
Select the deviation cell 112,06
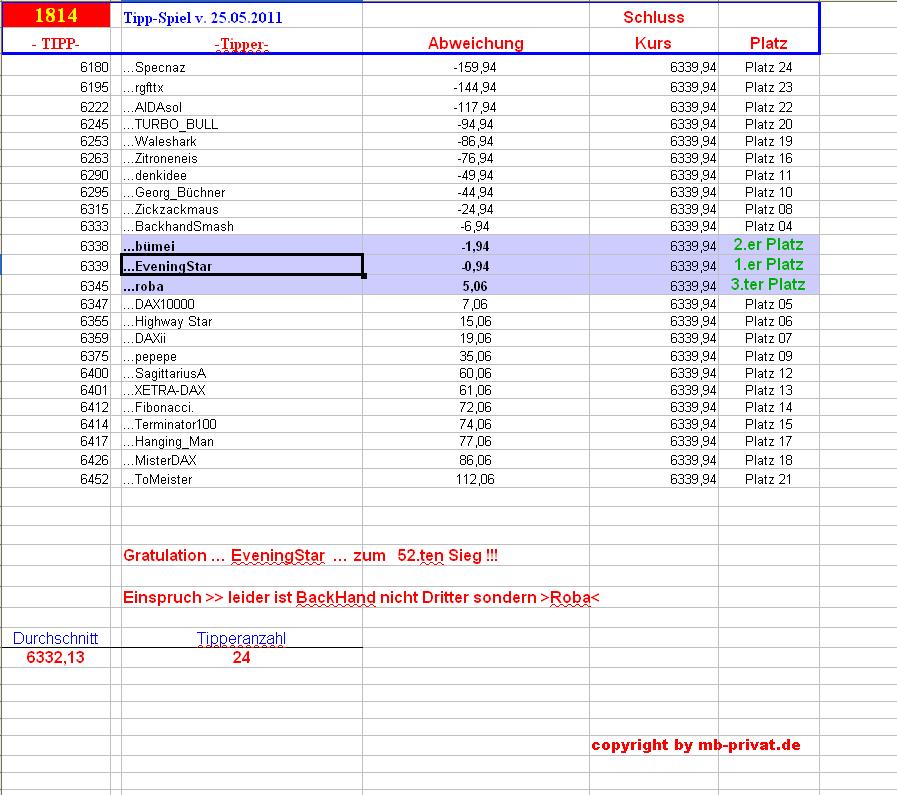point(475,479)
